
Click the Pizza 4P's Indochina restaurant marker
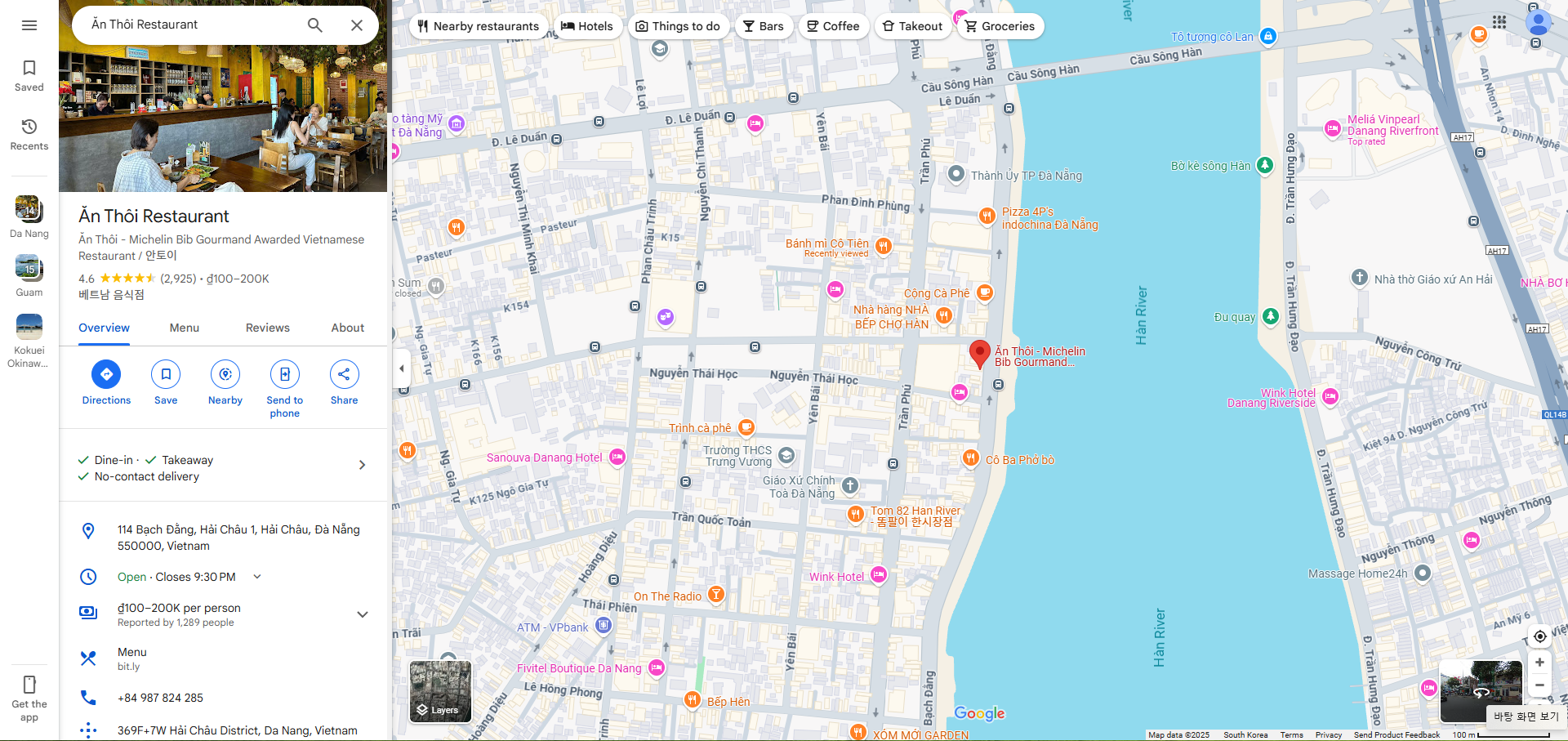point(987,216)
